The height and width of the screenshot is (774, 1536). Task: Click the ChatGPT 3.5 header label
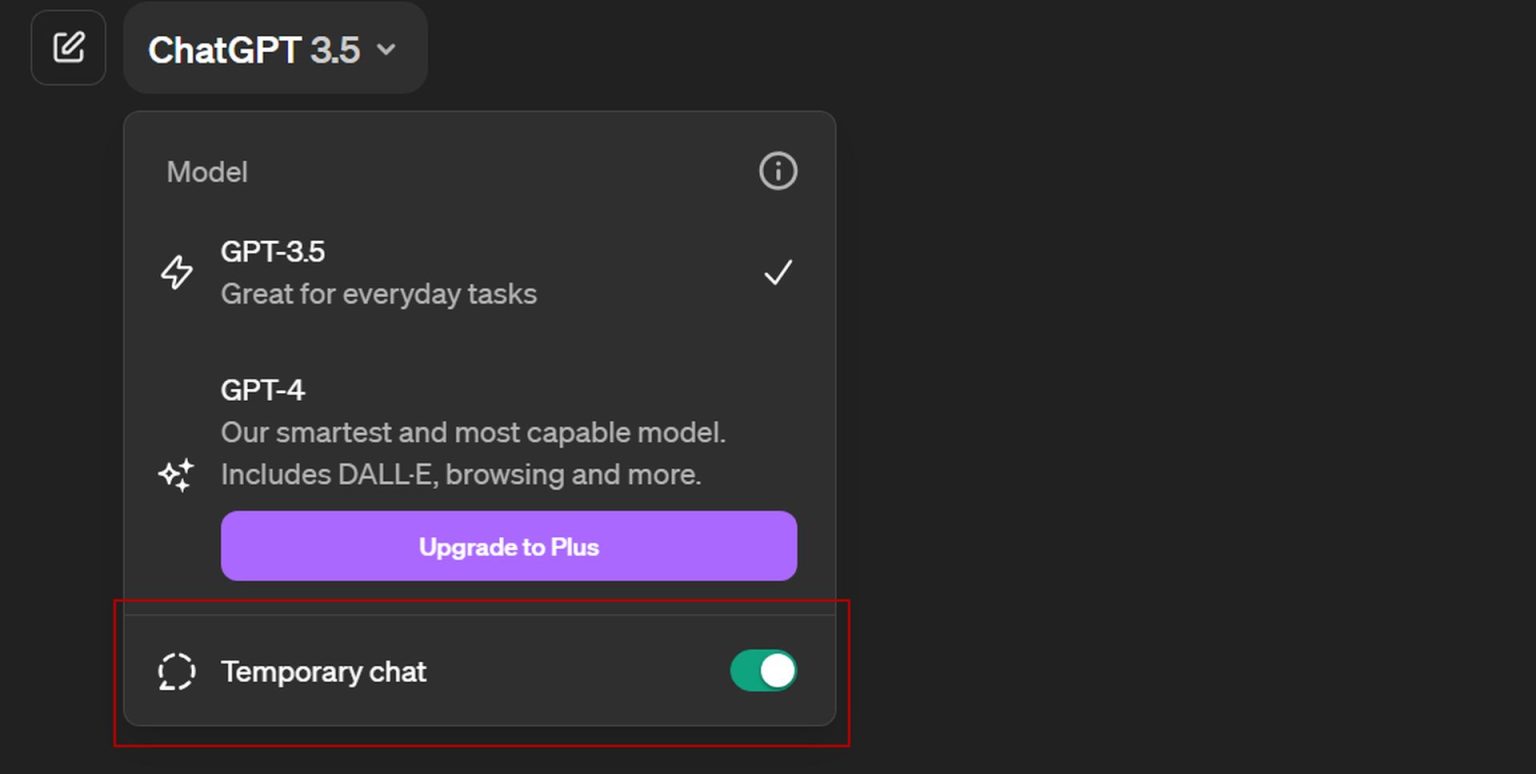click(x=253, y=49)
